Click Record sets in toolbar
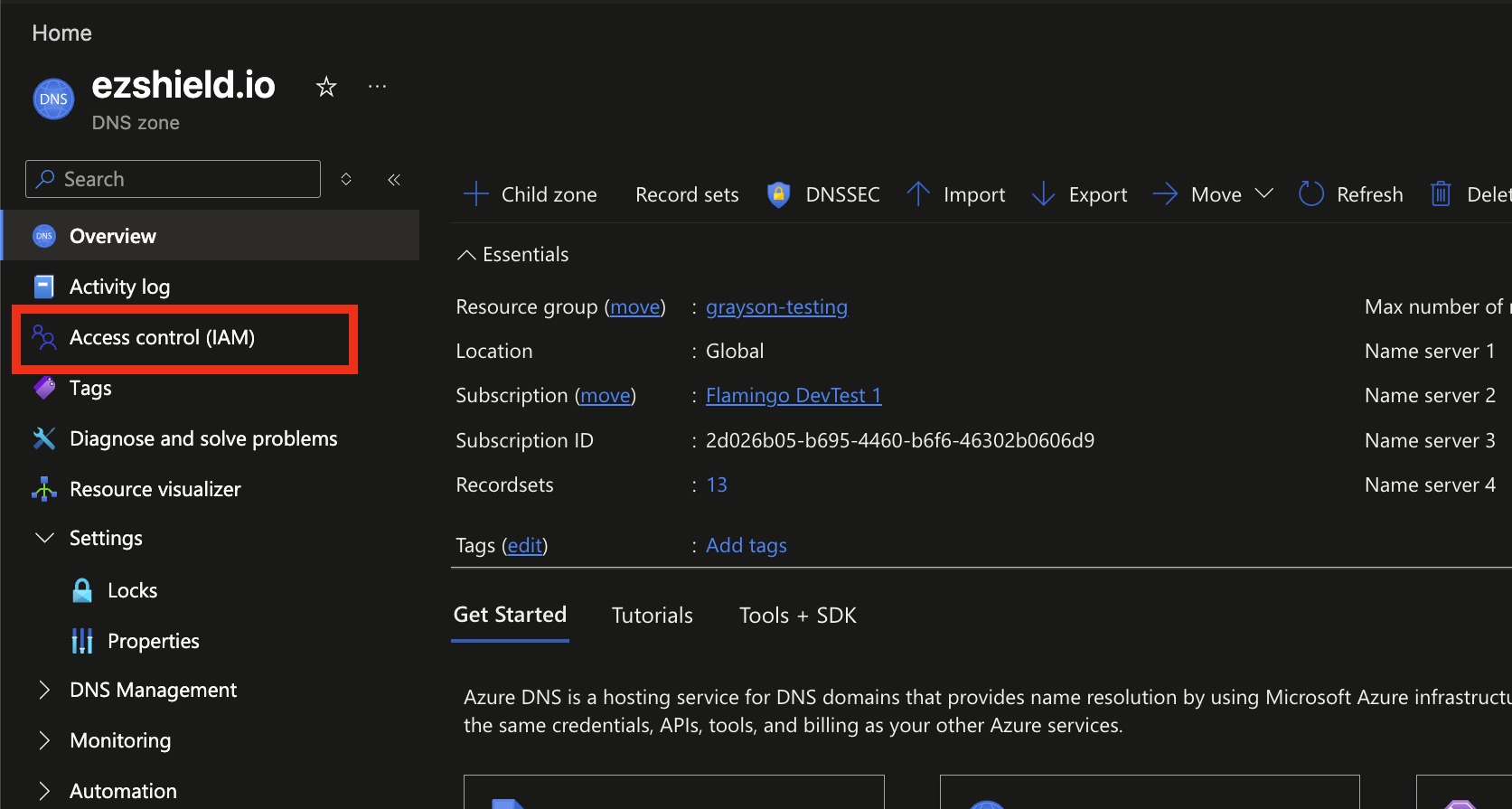The width and height of the screenshot is (1512, 809). (x=687, y=194)
